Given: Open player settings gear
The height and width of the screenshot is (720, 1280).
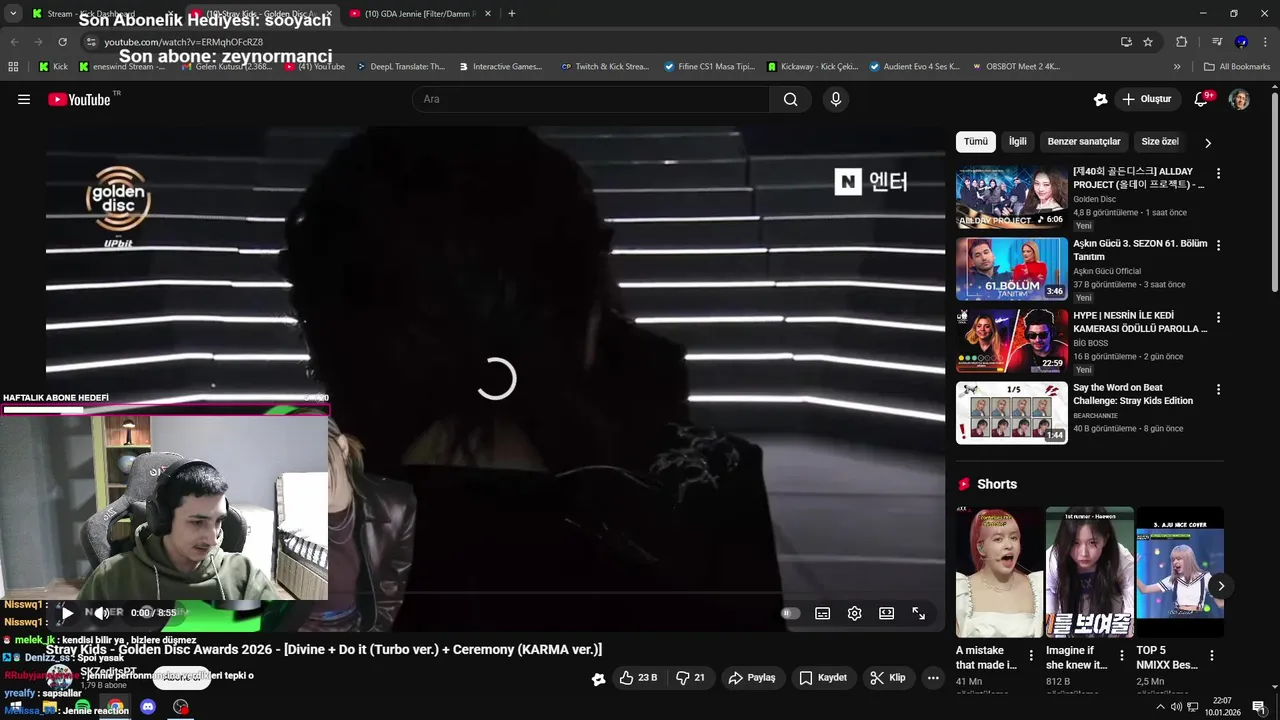Looking at the screenshot, I should (x=854, y=613).
